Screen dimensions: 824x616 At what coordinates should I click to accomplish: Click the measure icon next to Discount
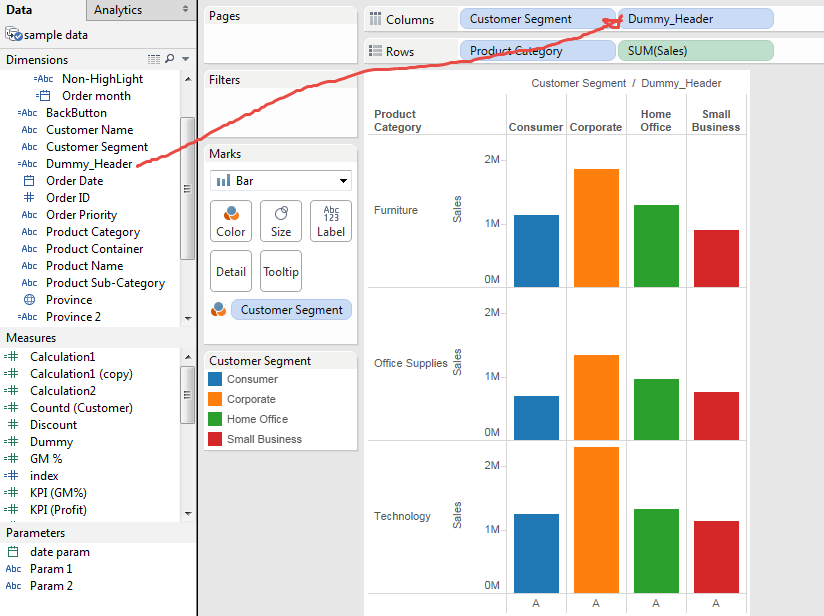[13, 425]
